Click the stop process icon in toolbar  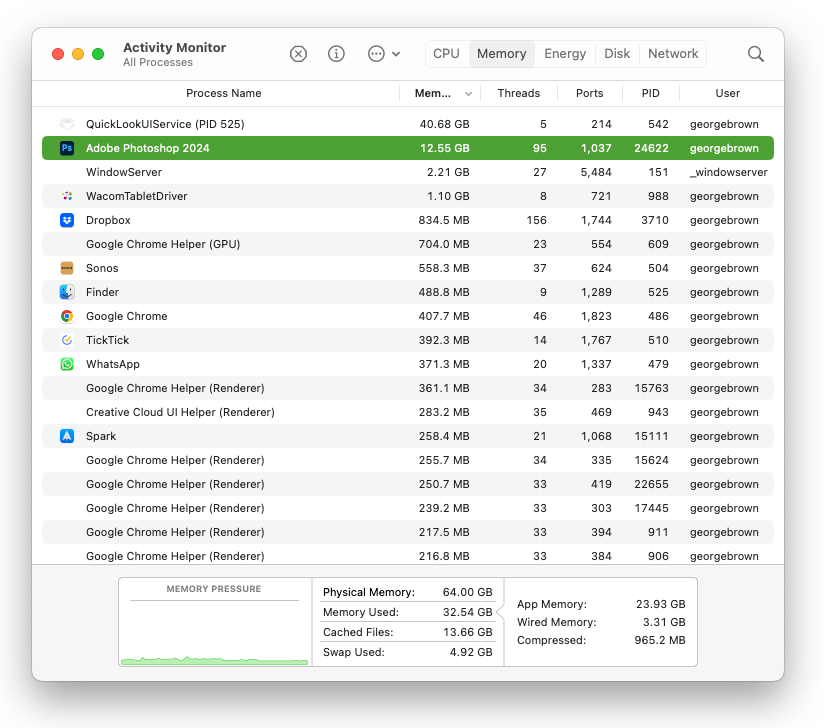point(298,54)
